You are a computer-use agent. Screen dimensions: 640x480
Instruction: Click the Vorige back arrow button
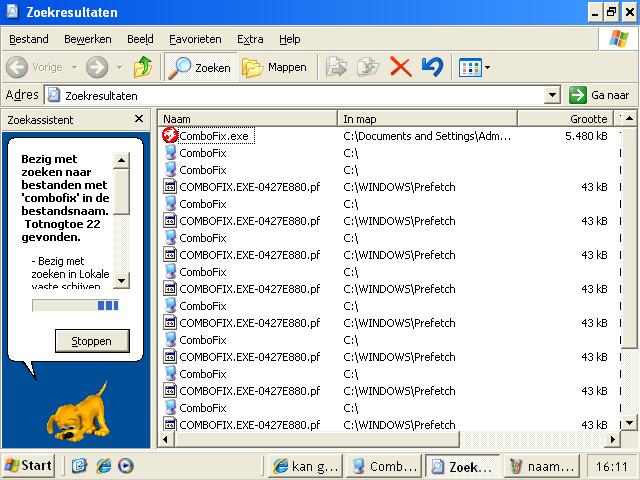point(34,67)
